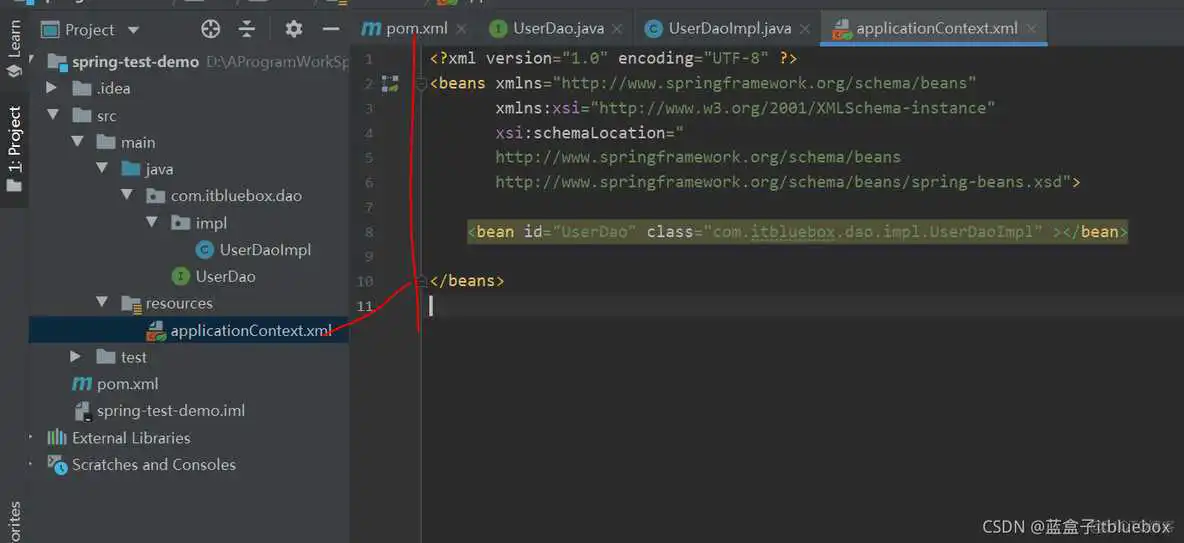This screenshot has height=543, width=1184.
Task: Collapse the src folder
Action: pos(52,116)
